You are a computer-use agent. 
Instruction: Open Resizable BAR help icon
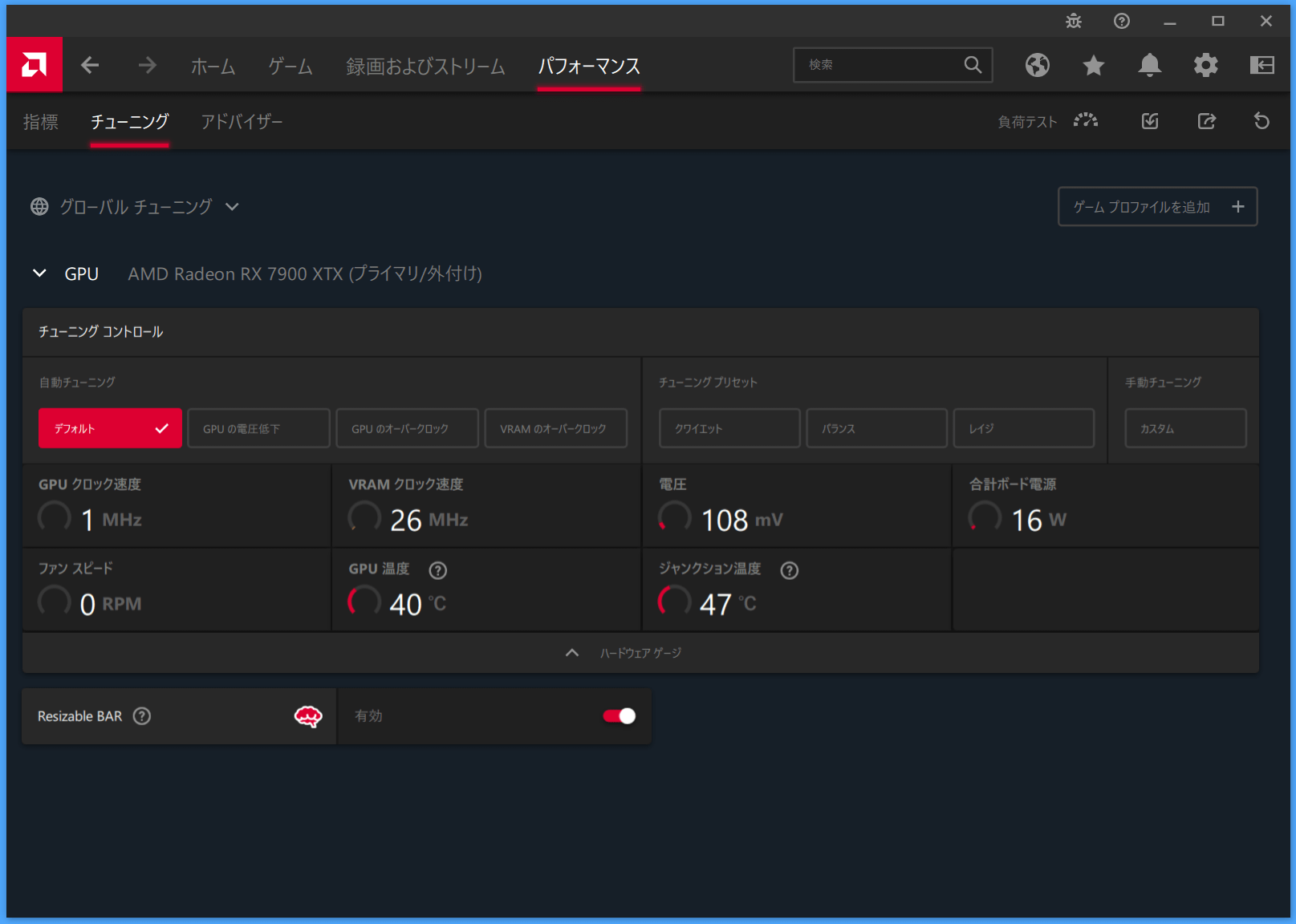pos(142,716)
